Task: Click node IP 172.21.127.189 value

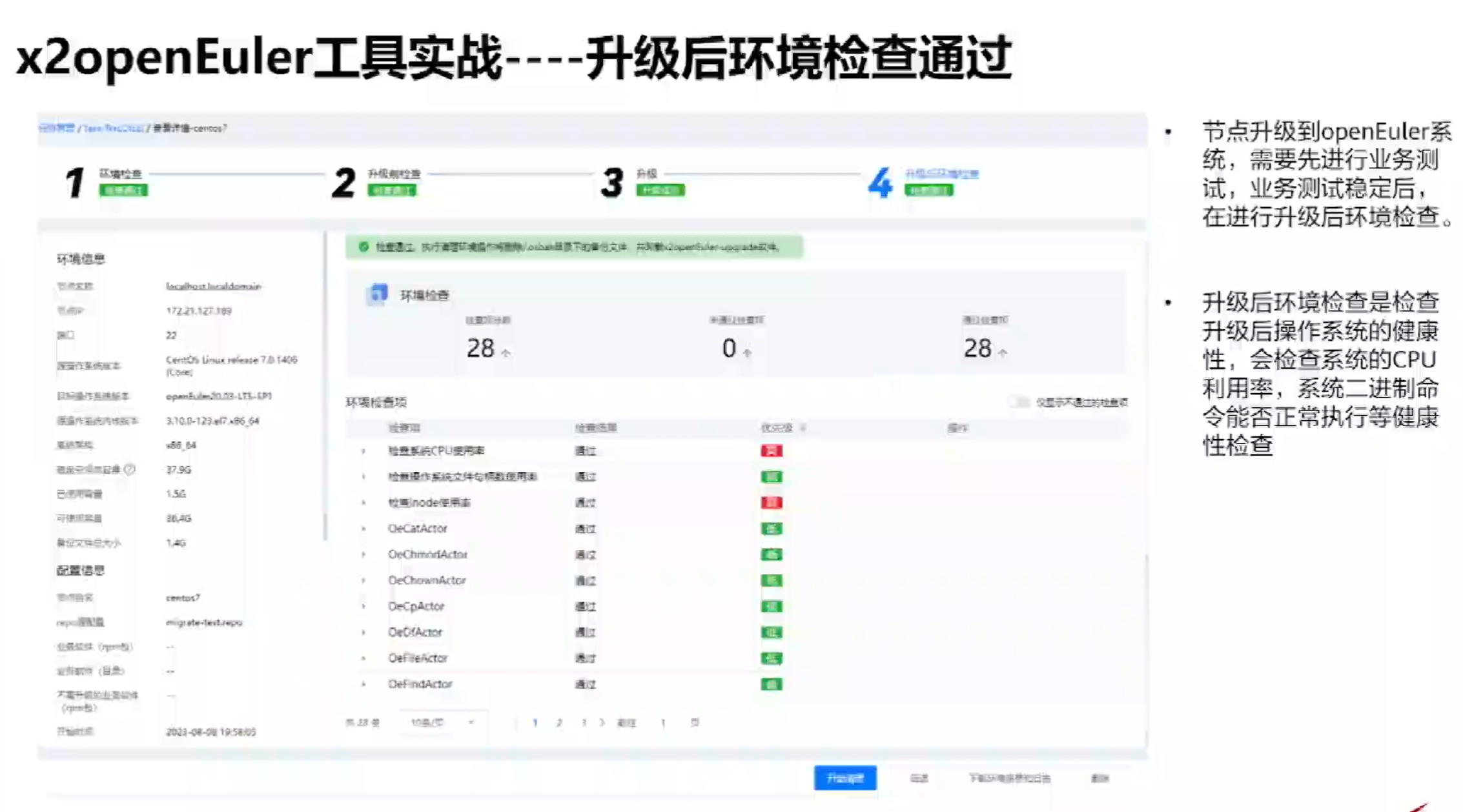Action: 199,310
